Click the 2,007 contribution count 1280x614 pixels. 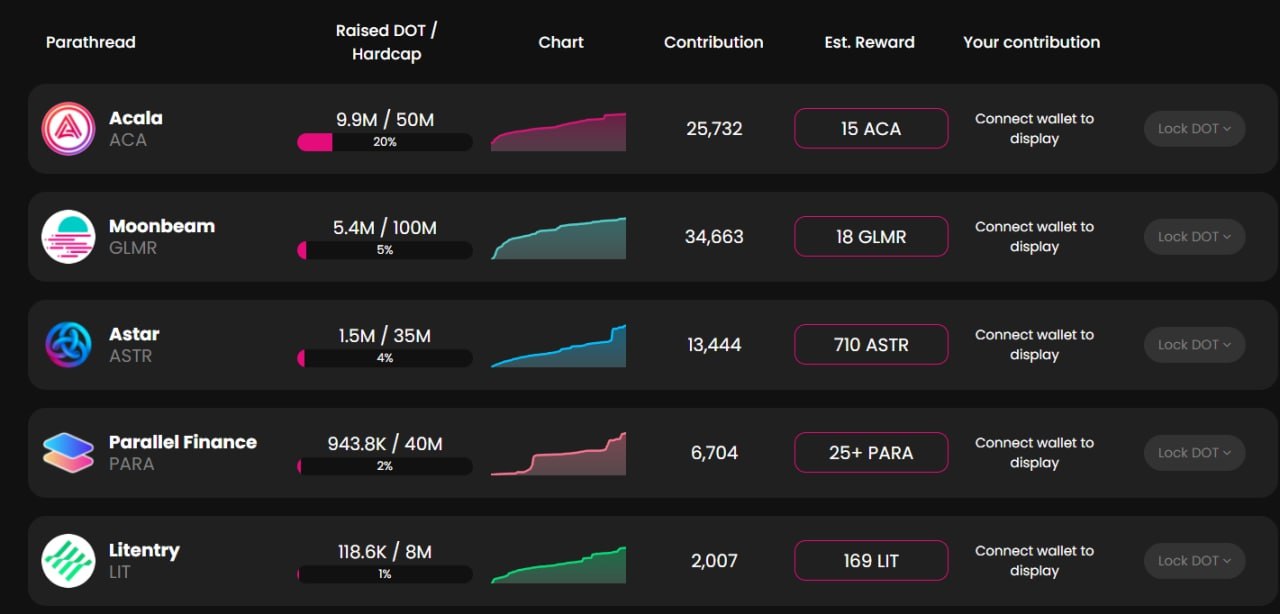pos(714,561)
